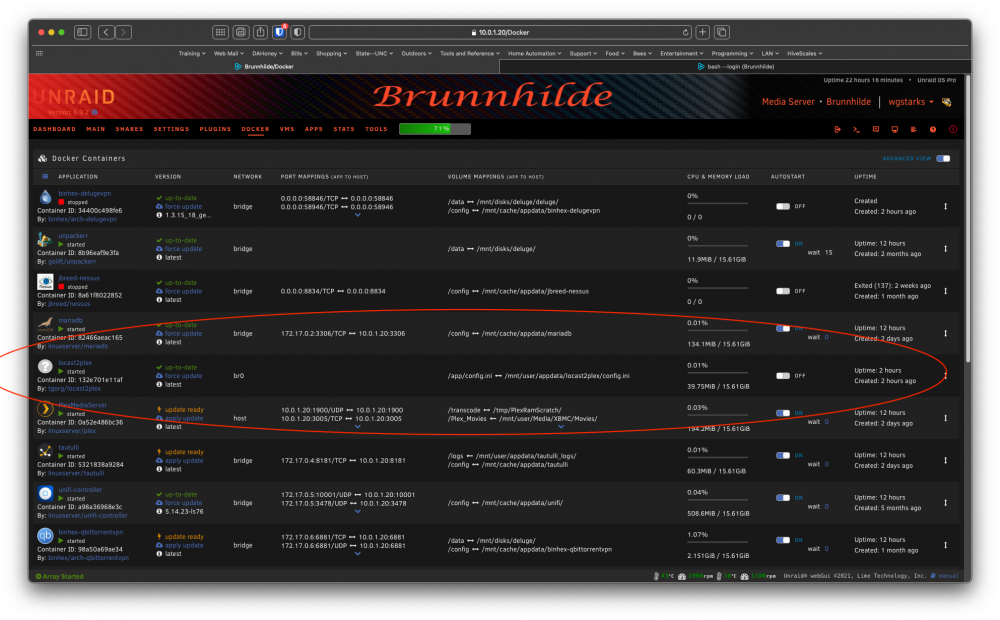Click the page vertical scrollbar
The width and height of the screenshot is (1000, 620).
pyautogui.click(x=967, y=220)
